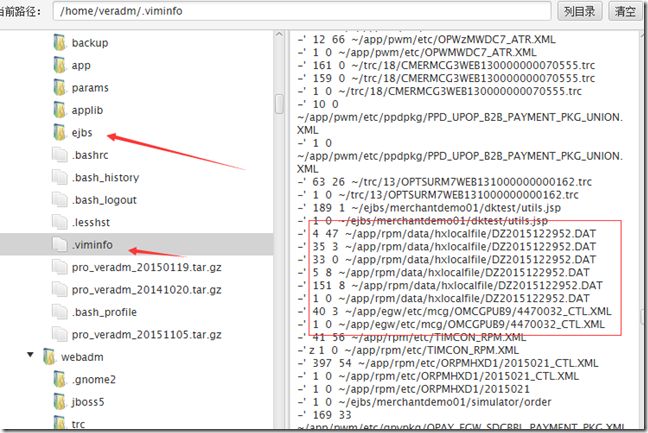Select the ejbs folder name
The height and width of the screenshot is (433, 648).
[82, 132]
